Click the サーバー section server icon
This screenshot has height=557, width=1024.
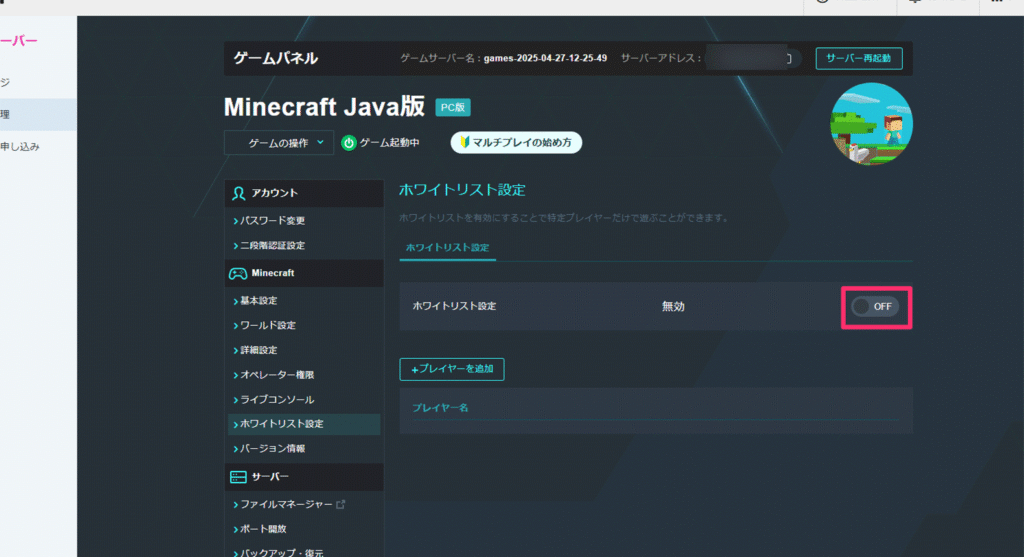point(238,477)
